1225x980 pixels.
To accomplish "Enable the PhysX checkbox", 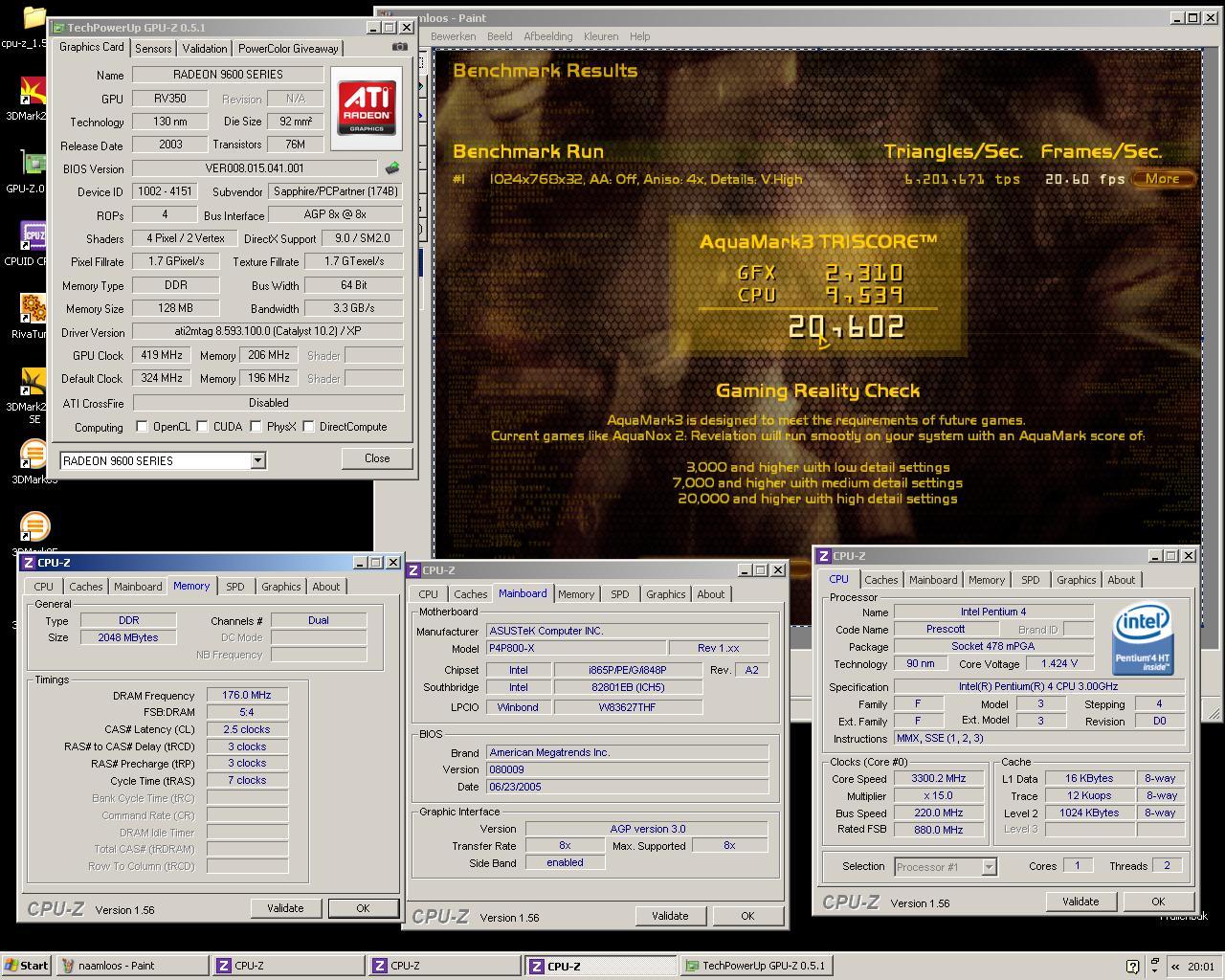I will 256,427.
